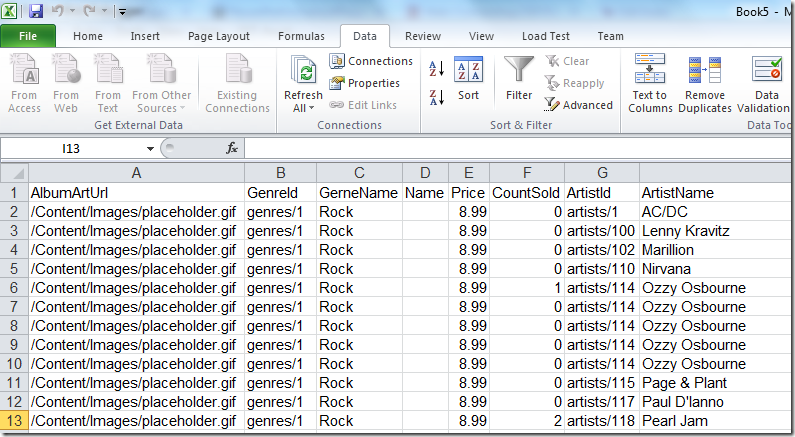Save the workbook with the floppy disk icon
795x437 pixels.
pyautogui.click(x=35, y=11)
